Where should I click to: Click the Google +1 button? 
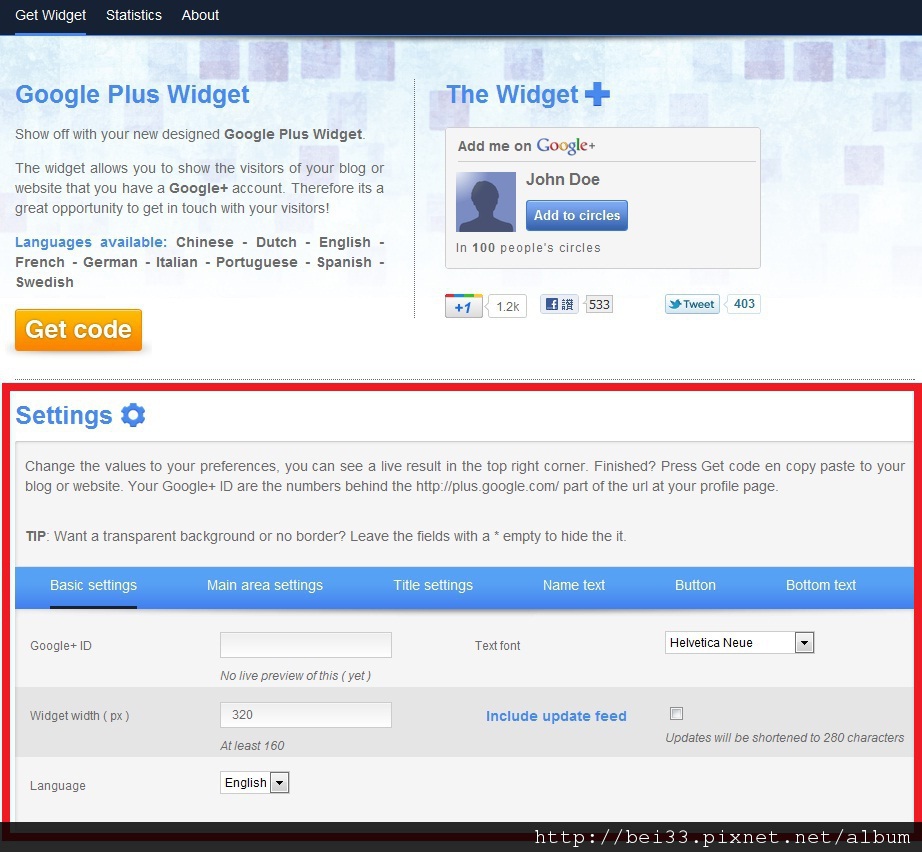point(463,306)
